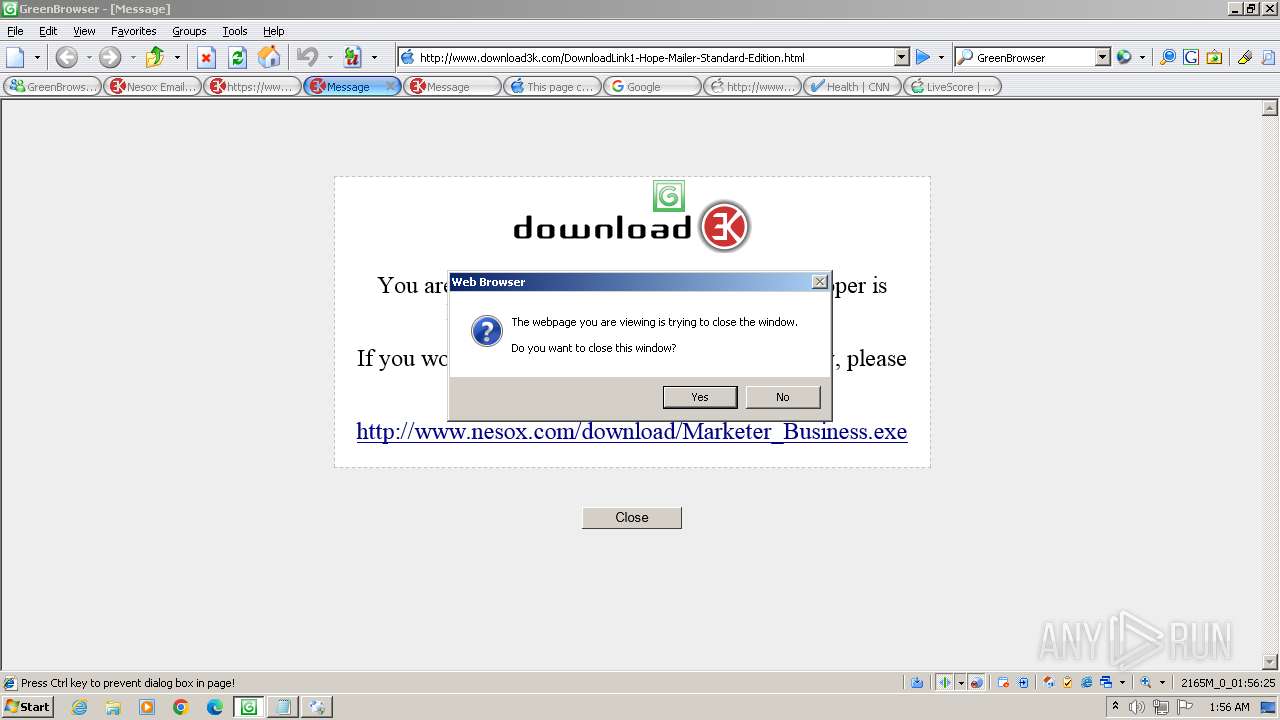Click the highlighter pen icon
Screen dimensions: 1280x720
pyautogui.click(x=1244, y=57)
